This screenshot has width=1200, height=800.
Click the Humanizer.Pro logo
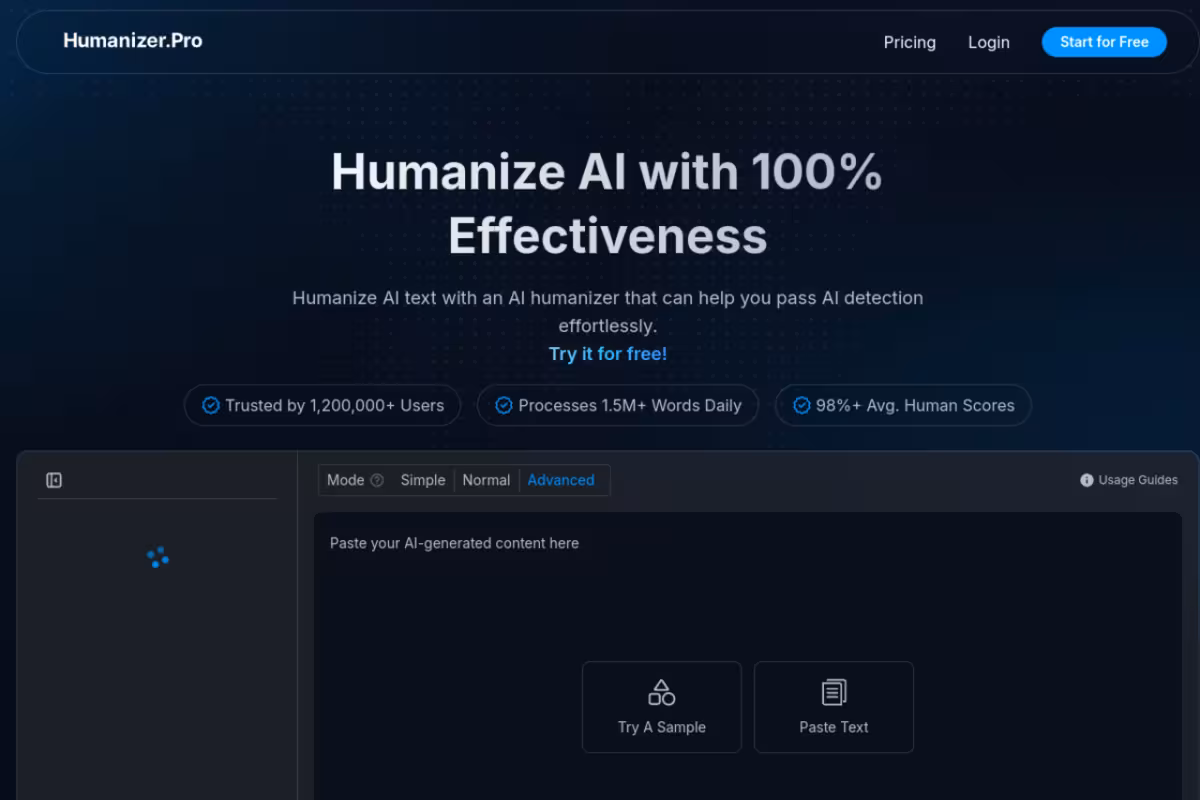[x=132, y=41]
